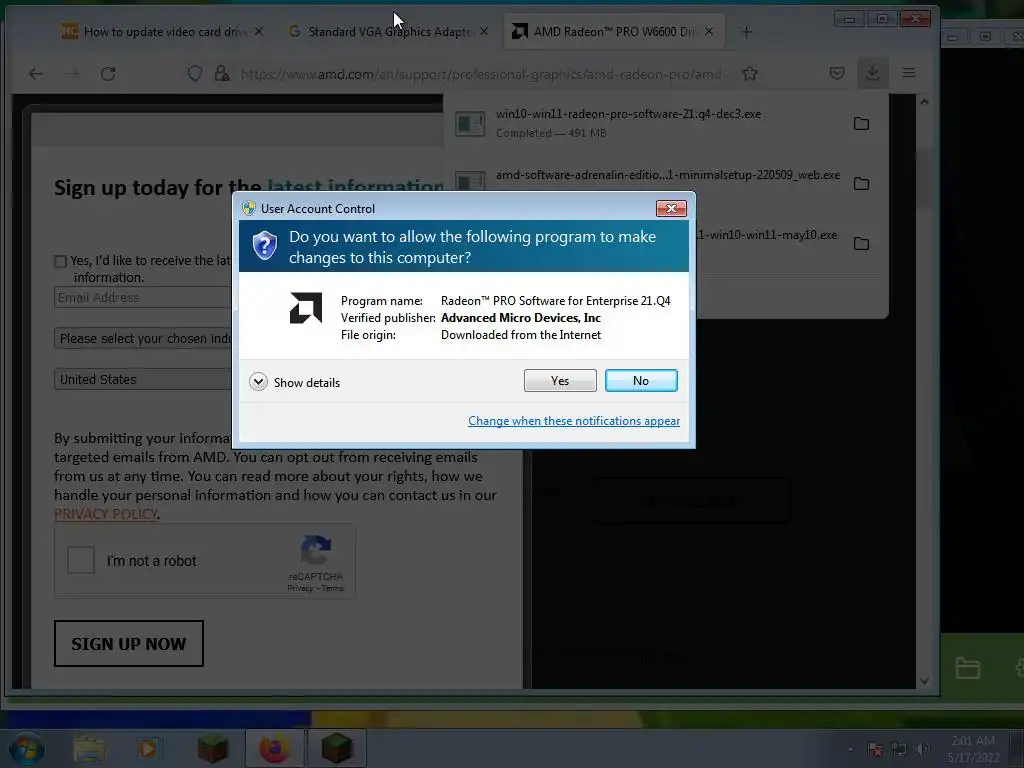Open 'Change when these notifications appear' link

(x=573, y=421)
